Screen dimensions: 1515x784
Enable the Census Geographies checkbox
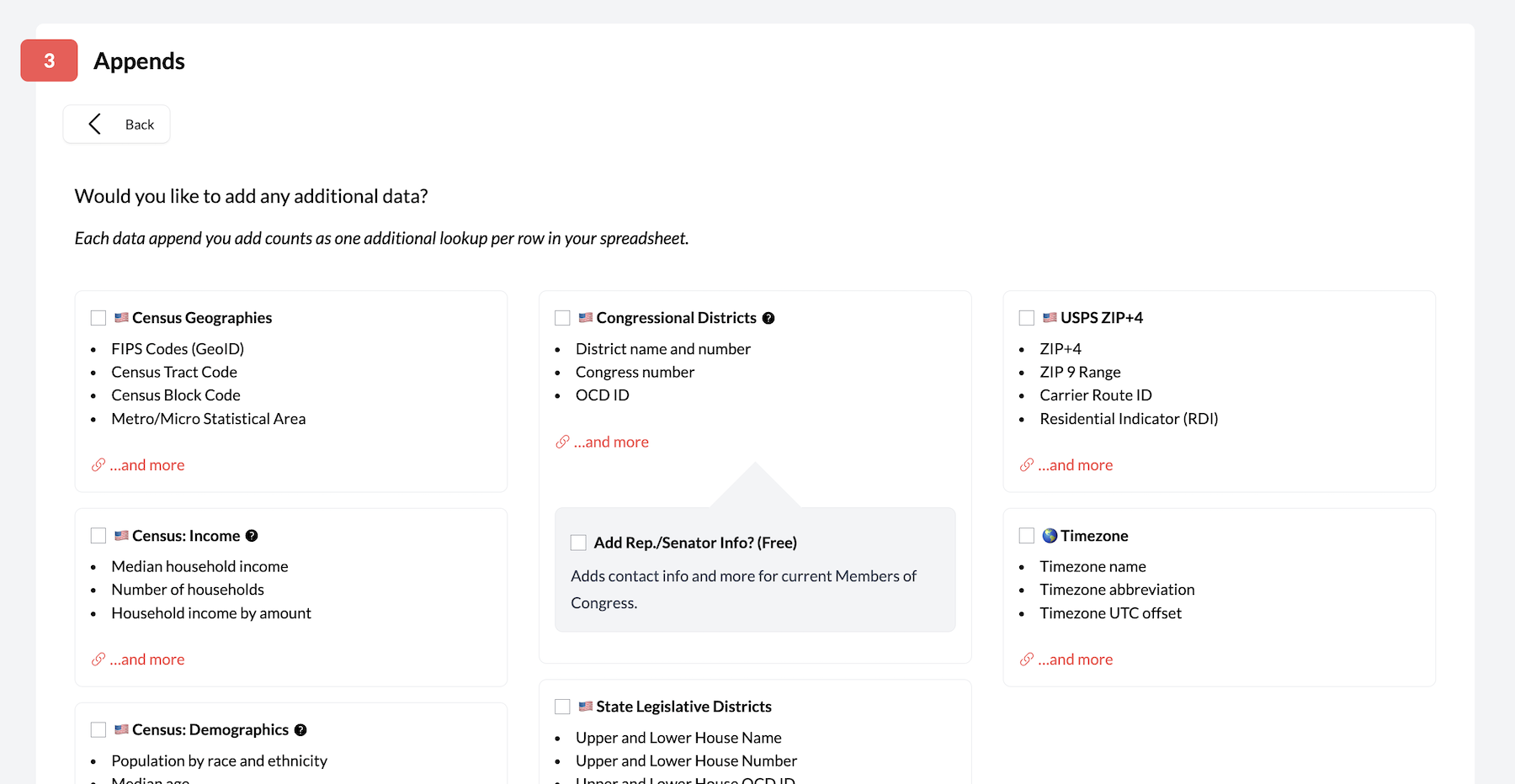(98, 318)
